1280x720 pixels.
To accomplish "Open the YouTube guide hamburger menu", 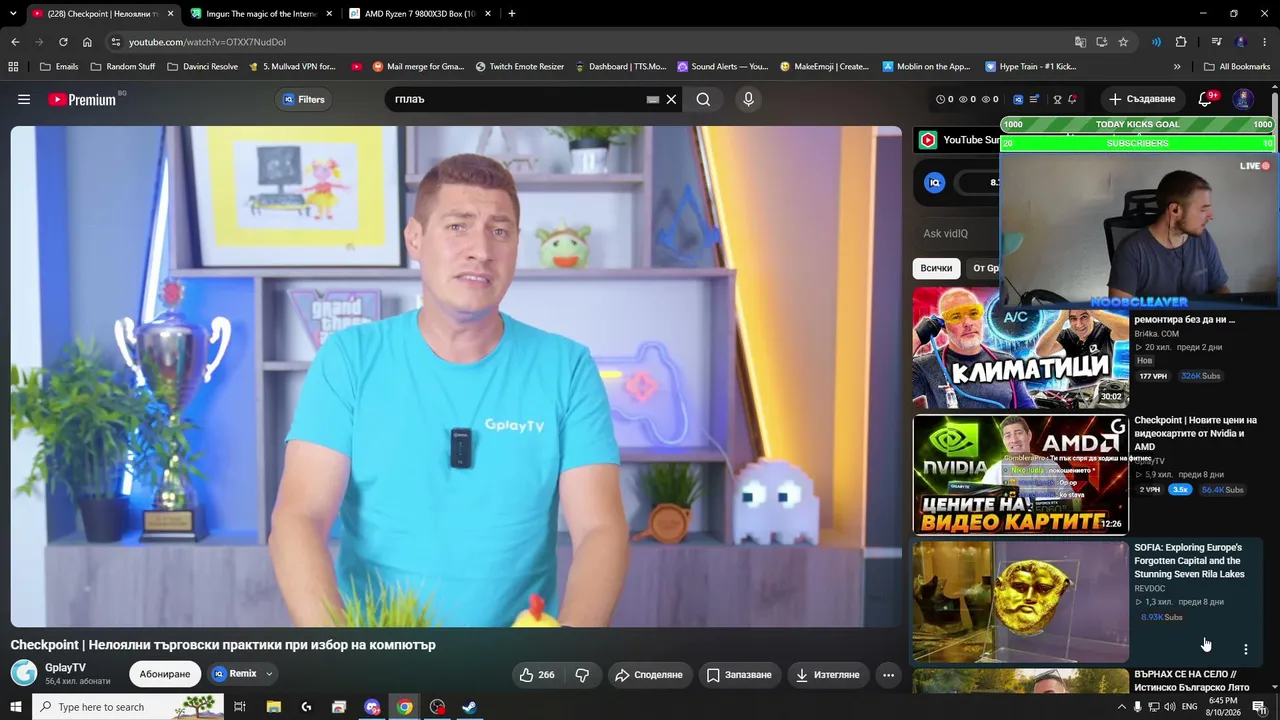I will tap(24, 99).
